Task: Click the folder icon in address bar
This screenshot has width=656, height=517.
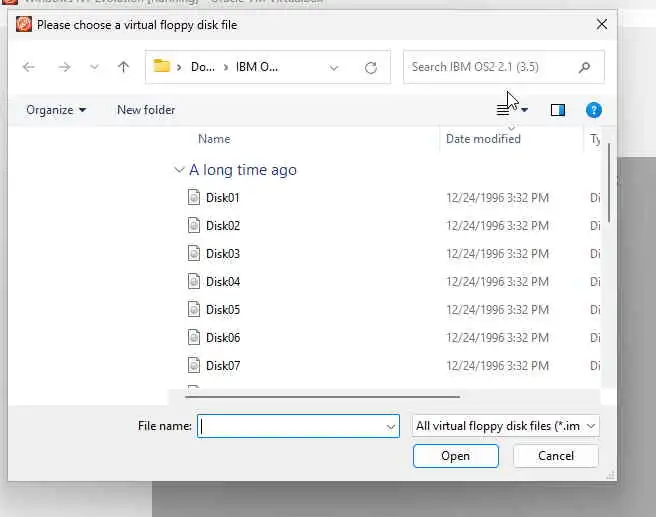Action: tap(161, 66)
